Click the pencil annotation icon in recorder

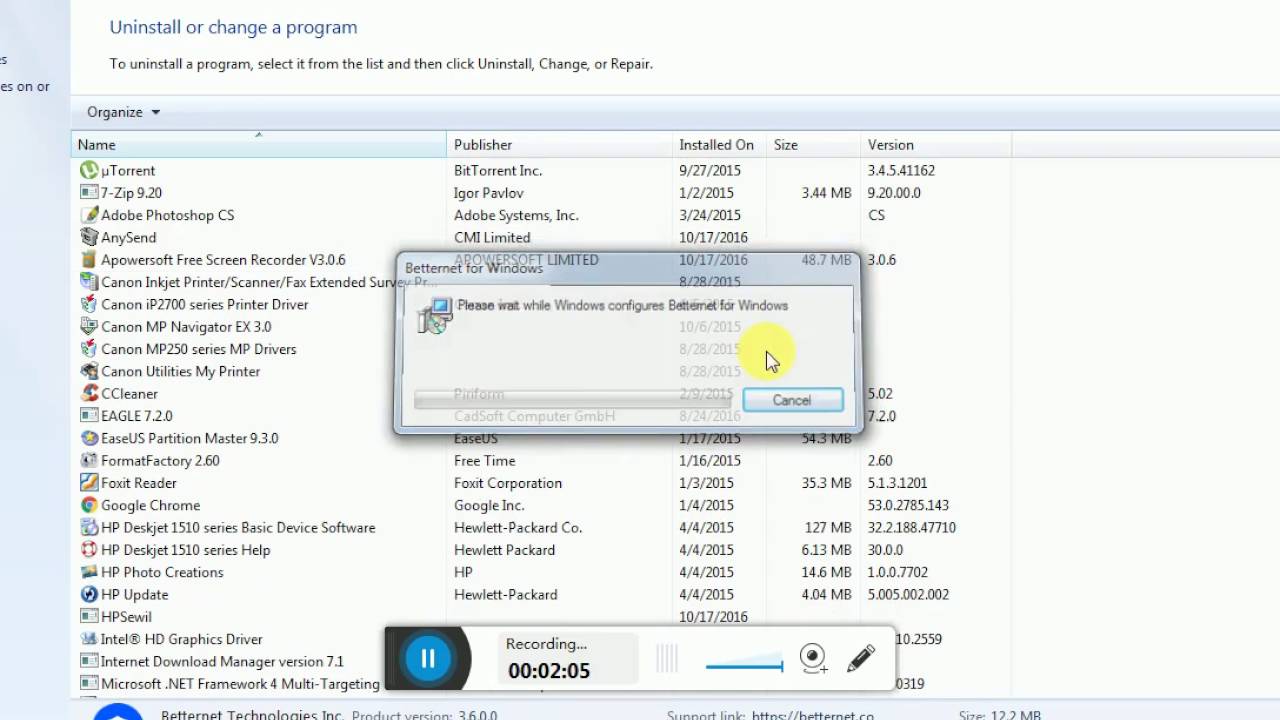pyautogui.click(x=861, y=658)
